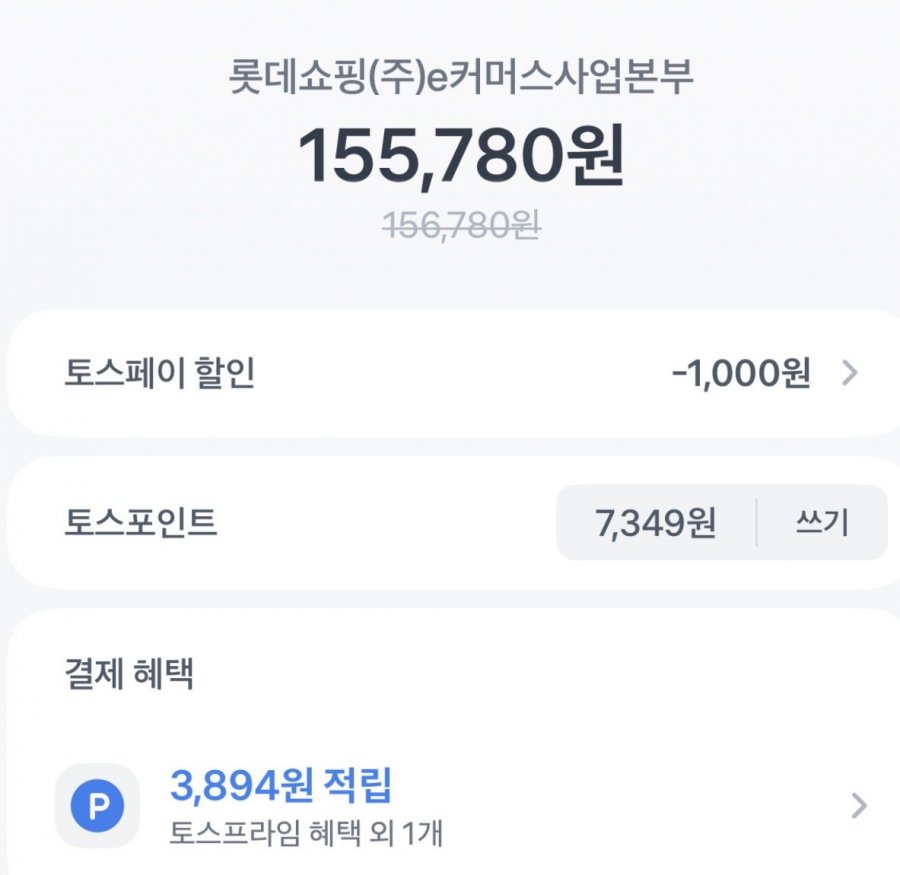
Task: Tap the 토스페이 할인 label
Action: point(160,374)
